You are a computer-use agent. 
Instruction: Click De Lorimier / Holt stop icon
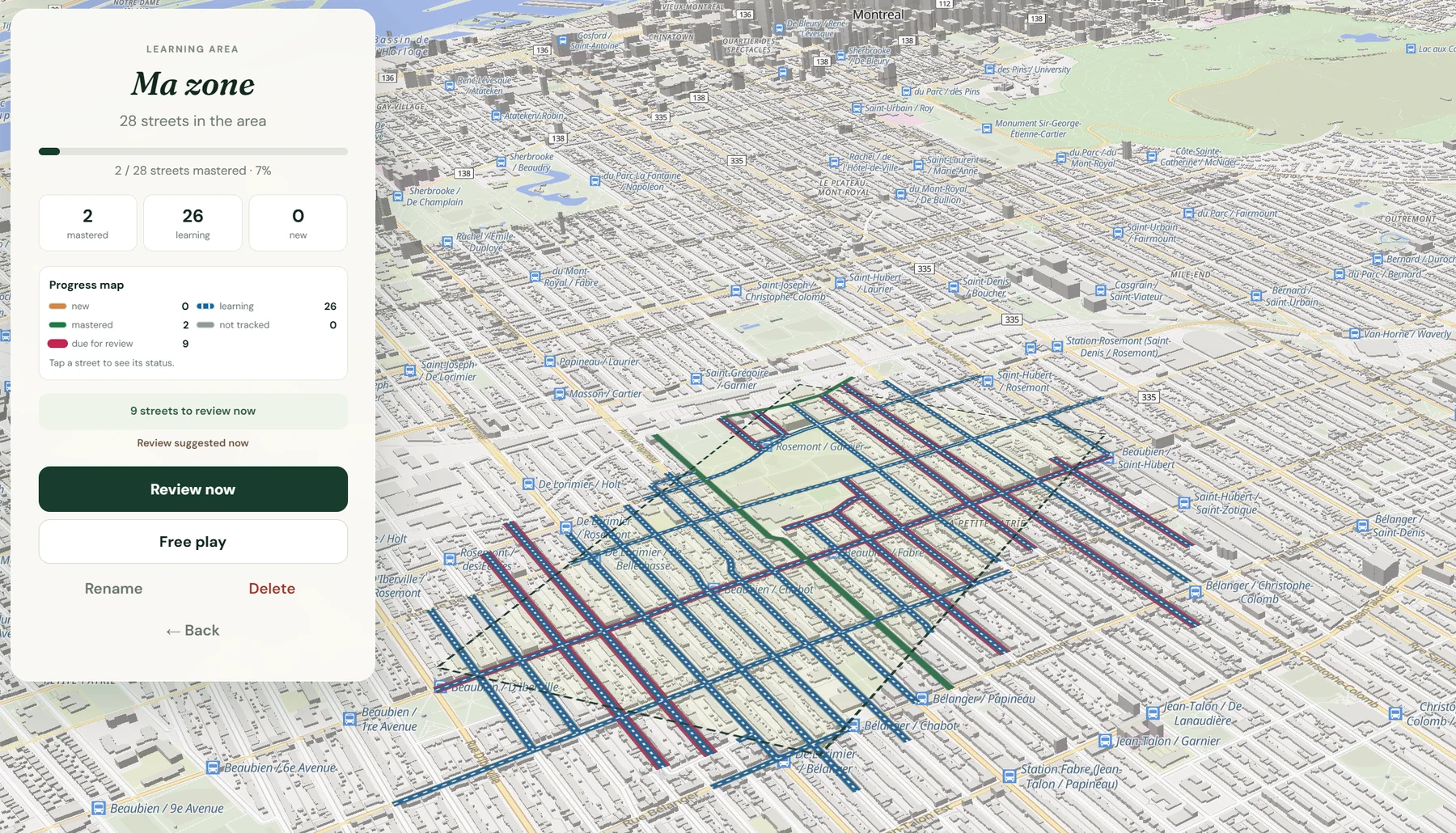528,484
